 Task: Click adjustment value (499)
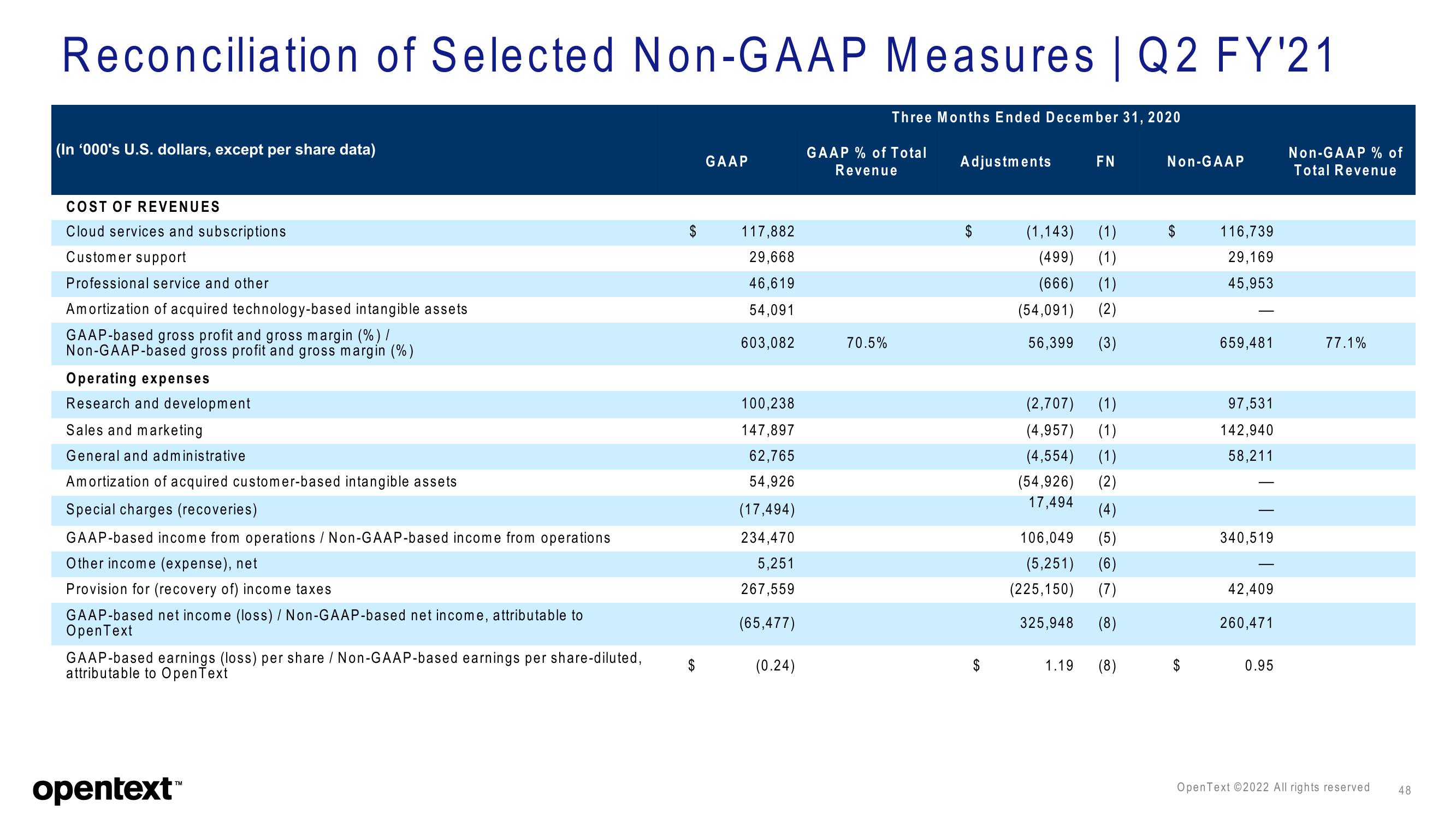(1056, 258)
